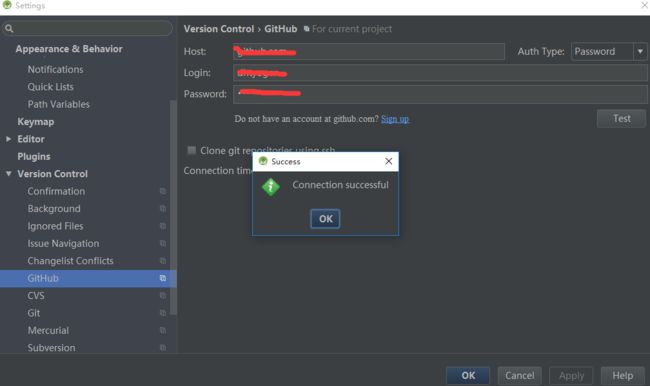This screenshot has width=650, height=386.
Task: Click the project-level icon beside Issue Navigation
Action: [163, 243]
